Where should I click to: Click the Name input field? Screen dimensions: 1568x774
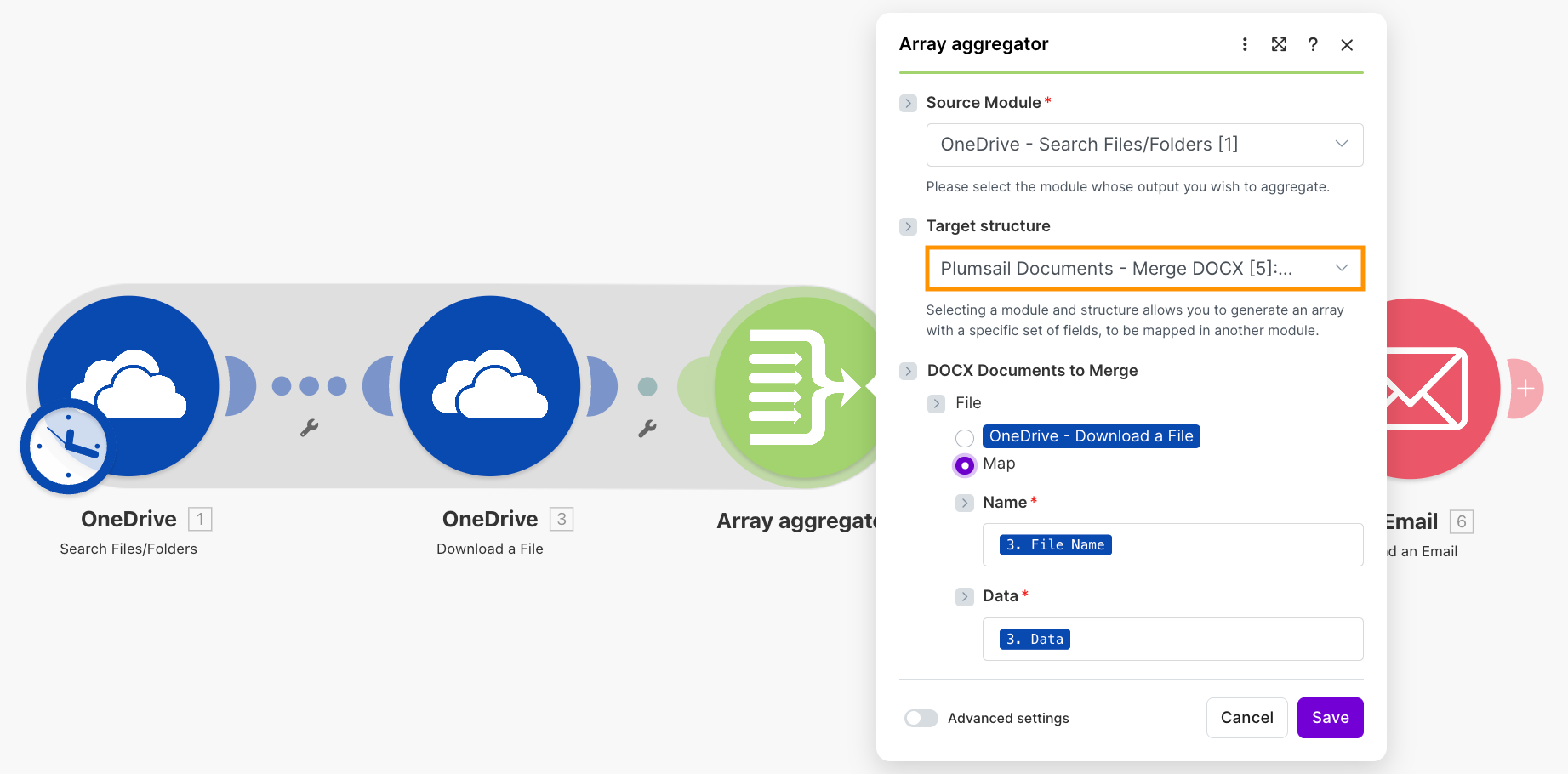click(x=1172, y=544)
